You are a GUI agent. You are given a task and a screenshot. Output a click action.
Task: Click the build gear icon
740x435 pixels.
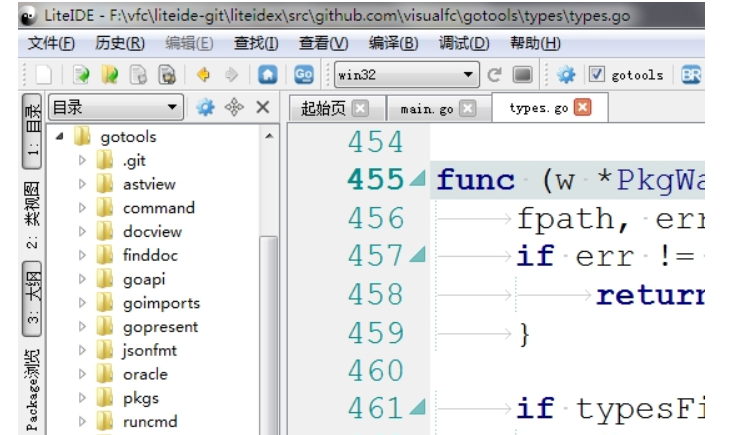tap(566, 75)
